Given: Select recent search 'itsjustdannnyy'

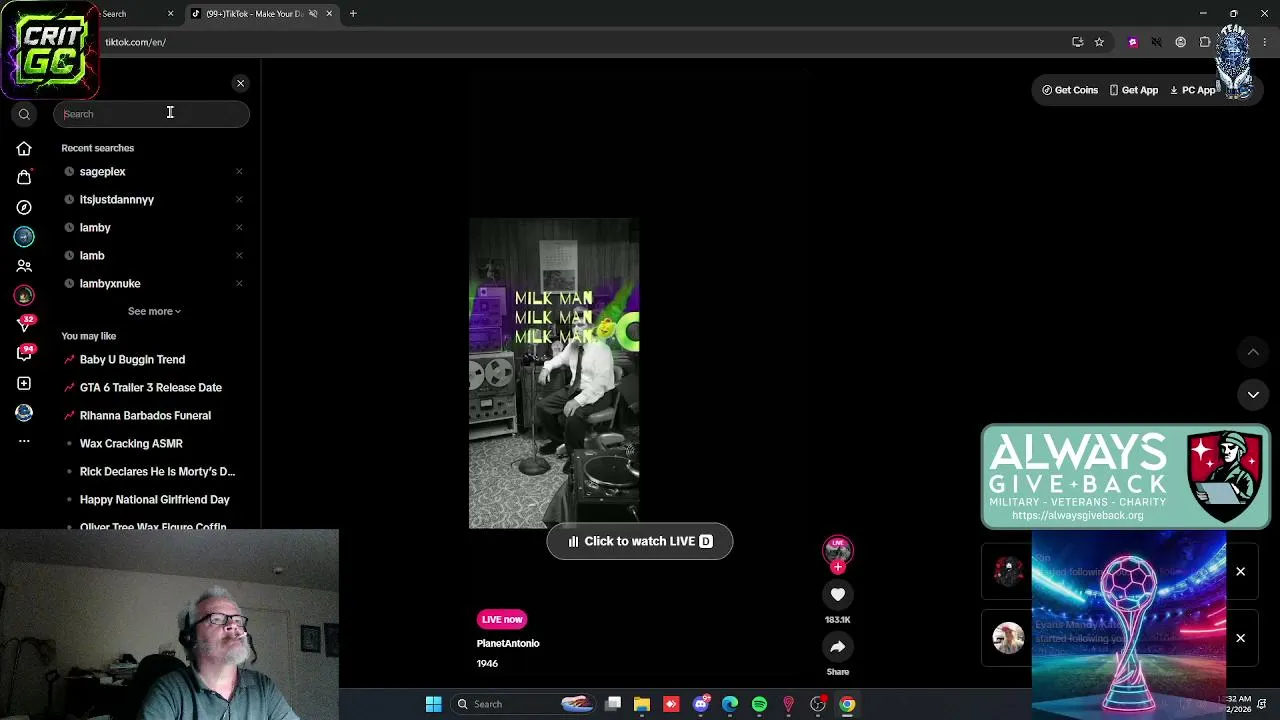Looking at the screenshot, I should coord(116,200).
